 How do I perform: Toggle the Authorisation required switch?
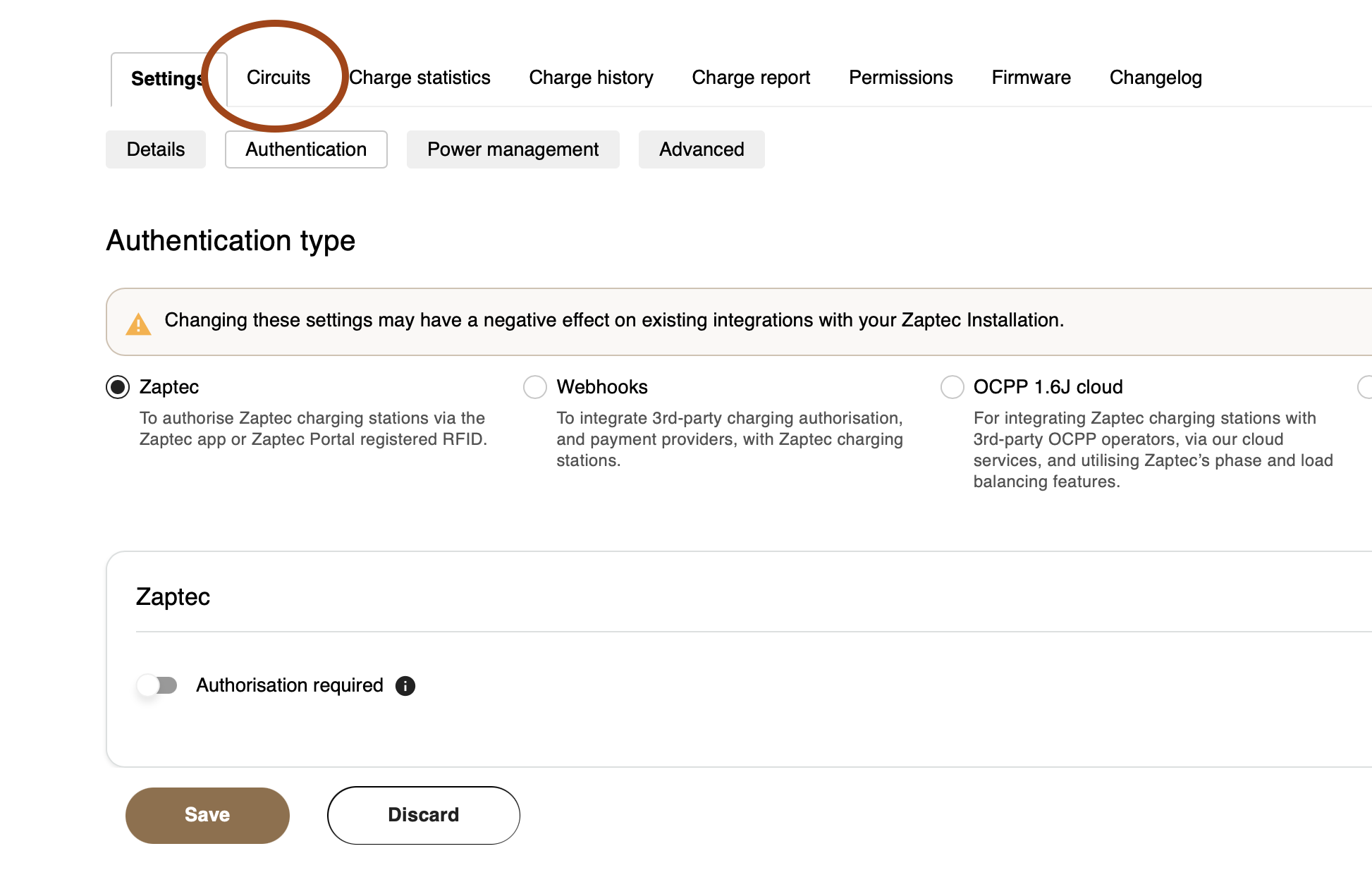click(x=157, y=685)
